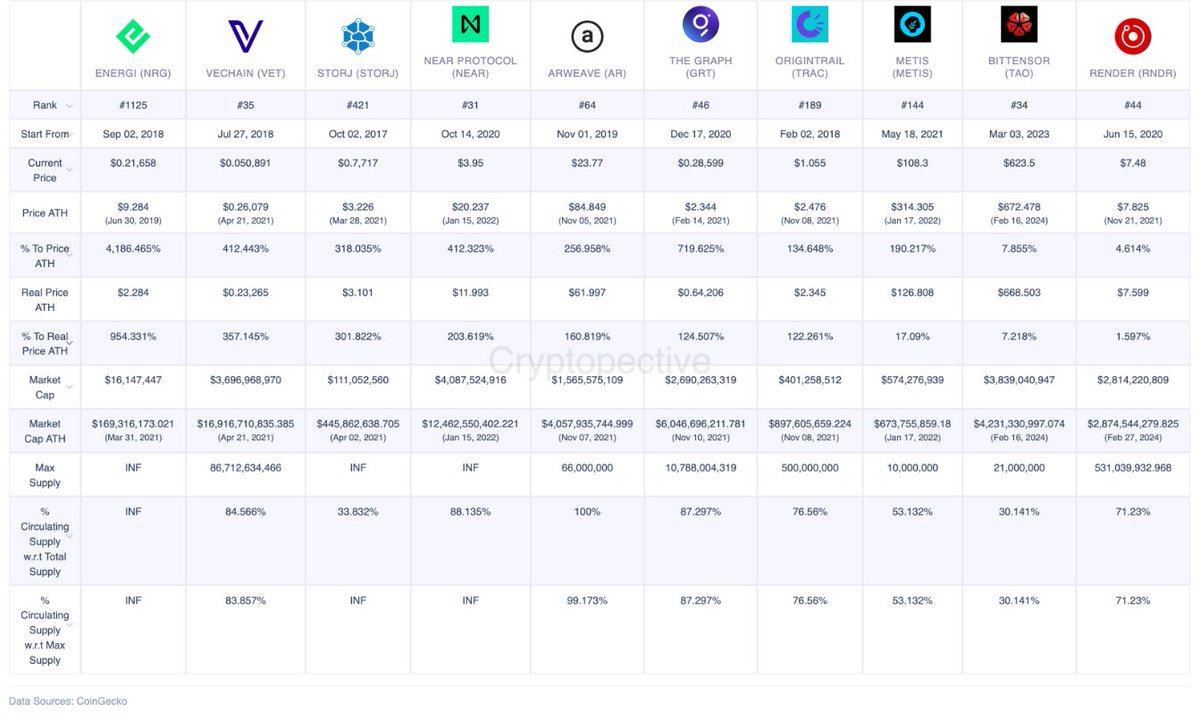Image resolution: width=1200 pixels, height=720 pixels.
Task: Click the VeChain (VET) logo
Action: (x=245, y=37)
